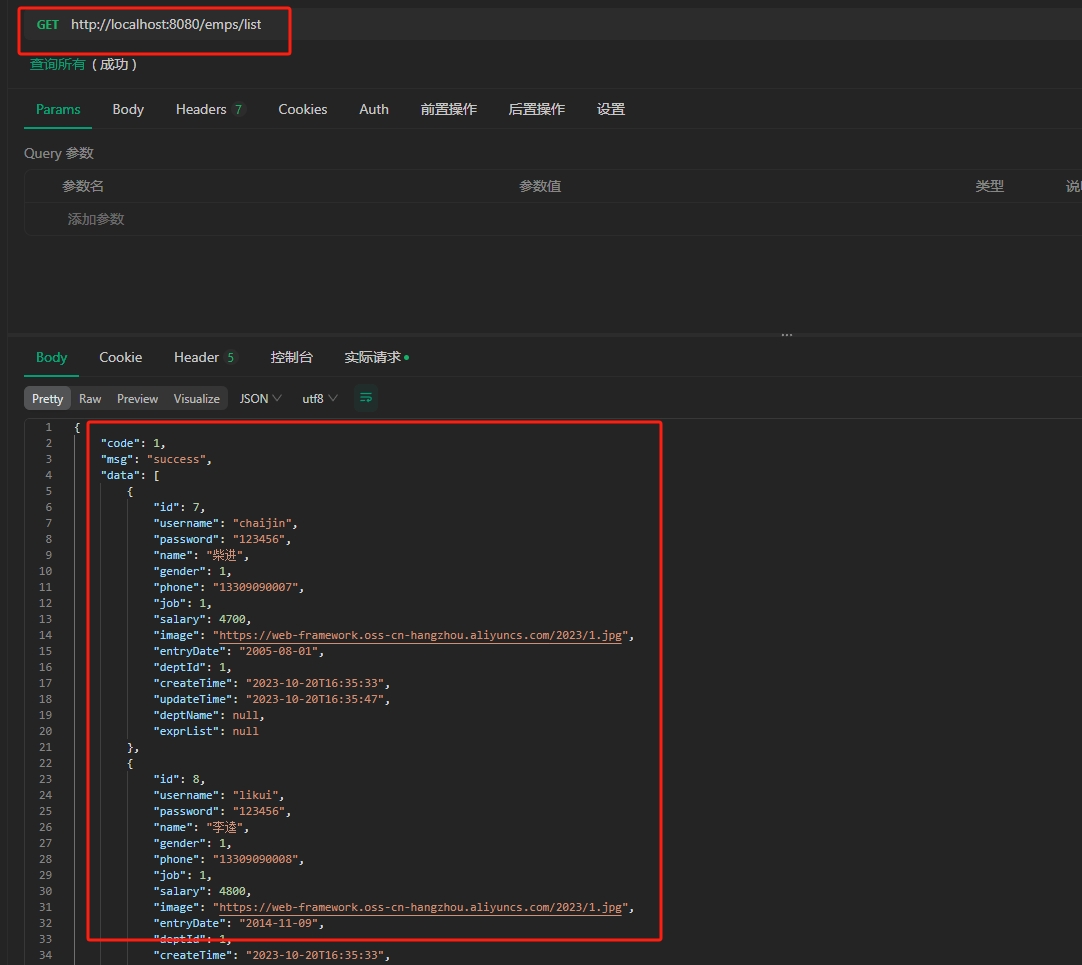This screenshot has width=1082, height=965.
Task: Click the first image URL link in response
Action: pyautogui.click(x=420, y=635)
